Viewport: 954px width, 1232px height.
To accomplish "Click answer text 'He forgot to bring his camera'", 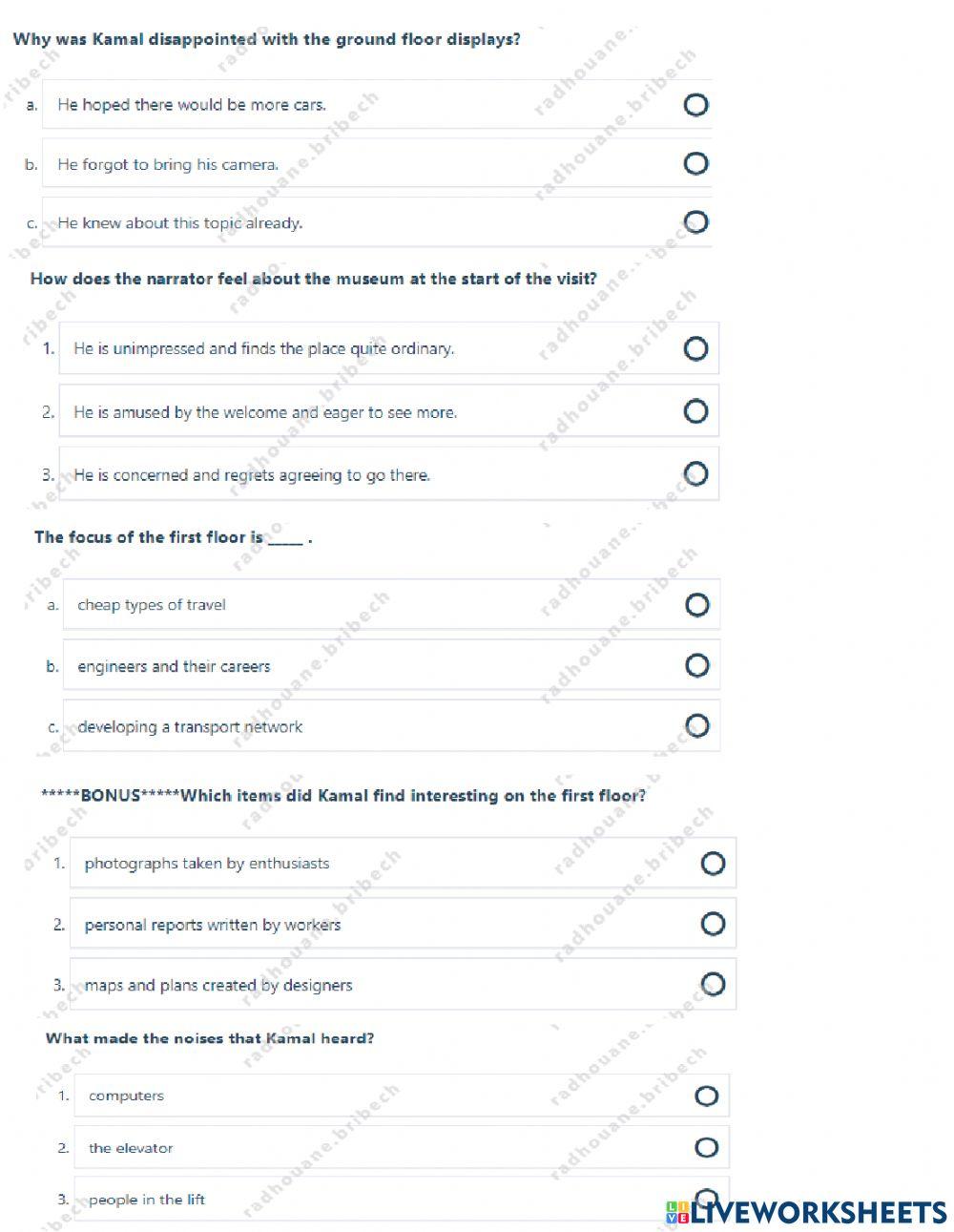I will pos(168,164).
